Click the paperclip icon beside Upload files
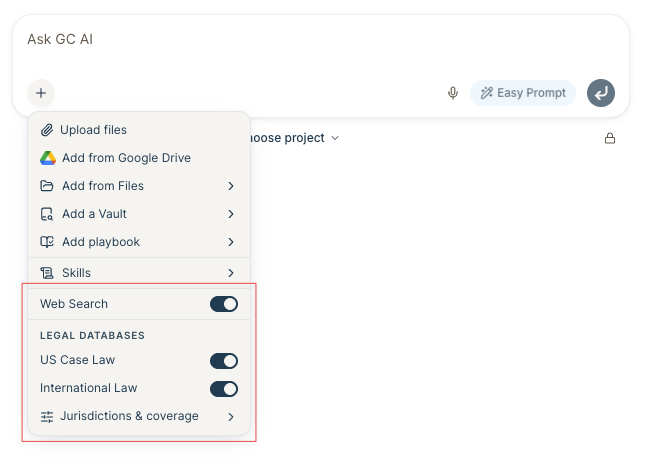Screen dimensions: 660x468 pos(47,130)
